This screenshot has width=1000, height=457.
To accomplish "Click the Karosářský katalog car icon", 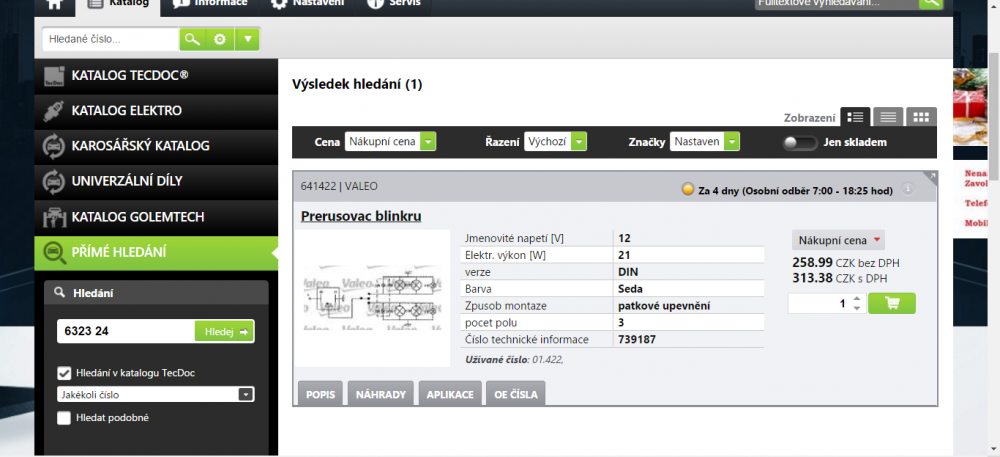I will point(54,146).
